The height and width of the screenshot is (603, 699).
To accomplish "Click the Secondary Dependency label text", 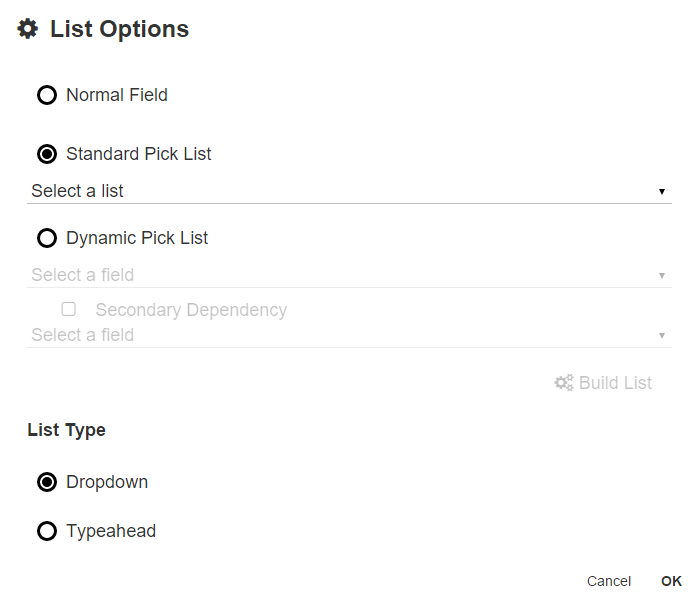I will (191, 310).
